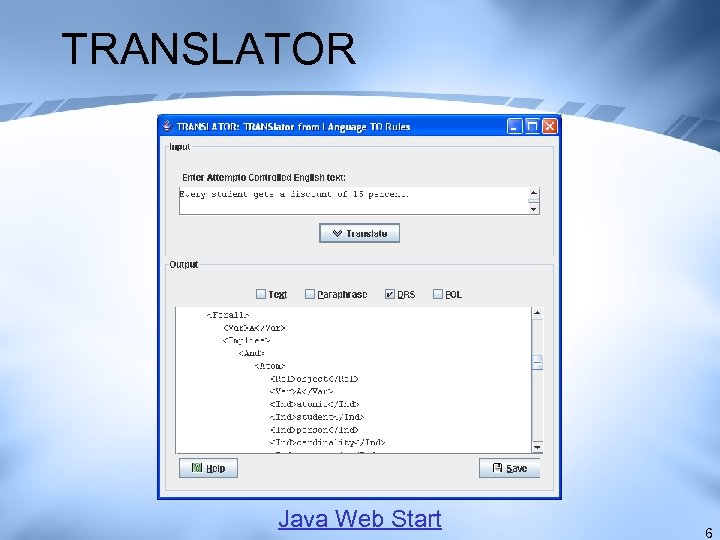
Task: Click the "<Ind>cardinality</Ind>" output line
Action: [327, 443]
